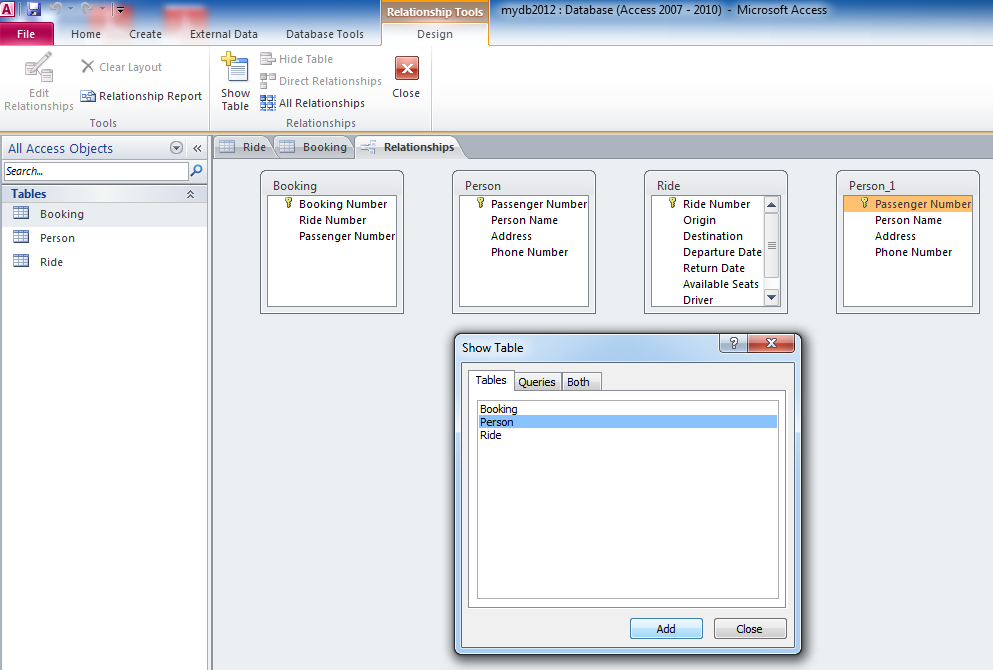Collapse the navigation pane with shutter button
This screenshot has height=670, width=993.
(197, 148)
